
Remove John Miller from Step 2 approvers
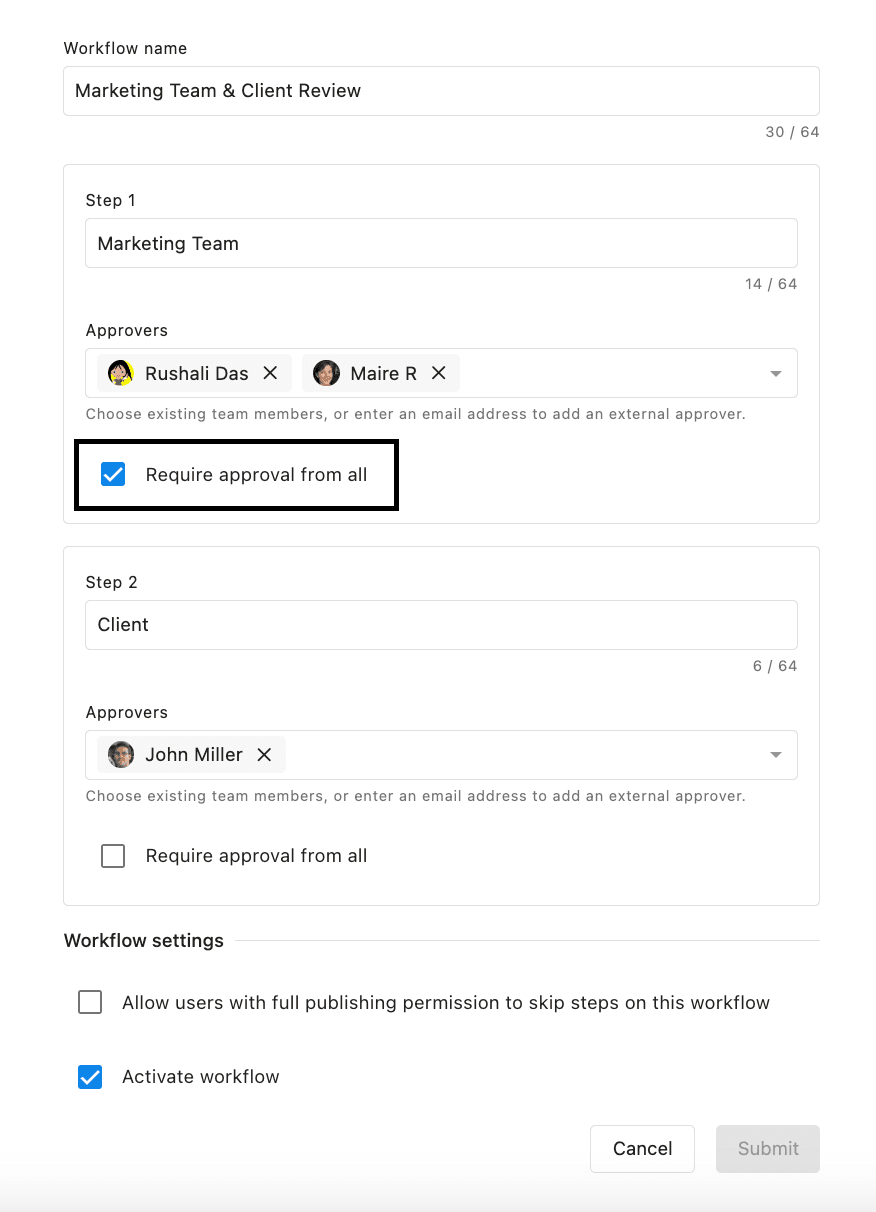[264, 755]
